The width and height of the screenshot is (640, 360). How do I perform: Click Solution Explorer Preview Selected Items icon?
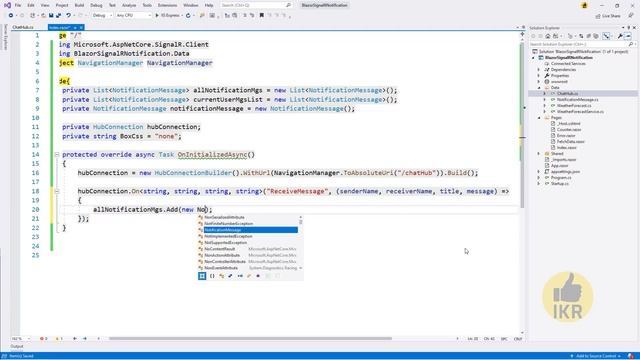[628, 36]
